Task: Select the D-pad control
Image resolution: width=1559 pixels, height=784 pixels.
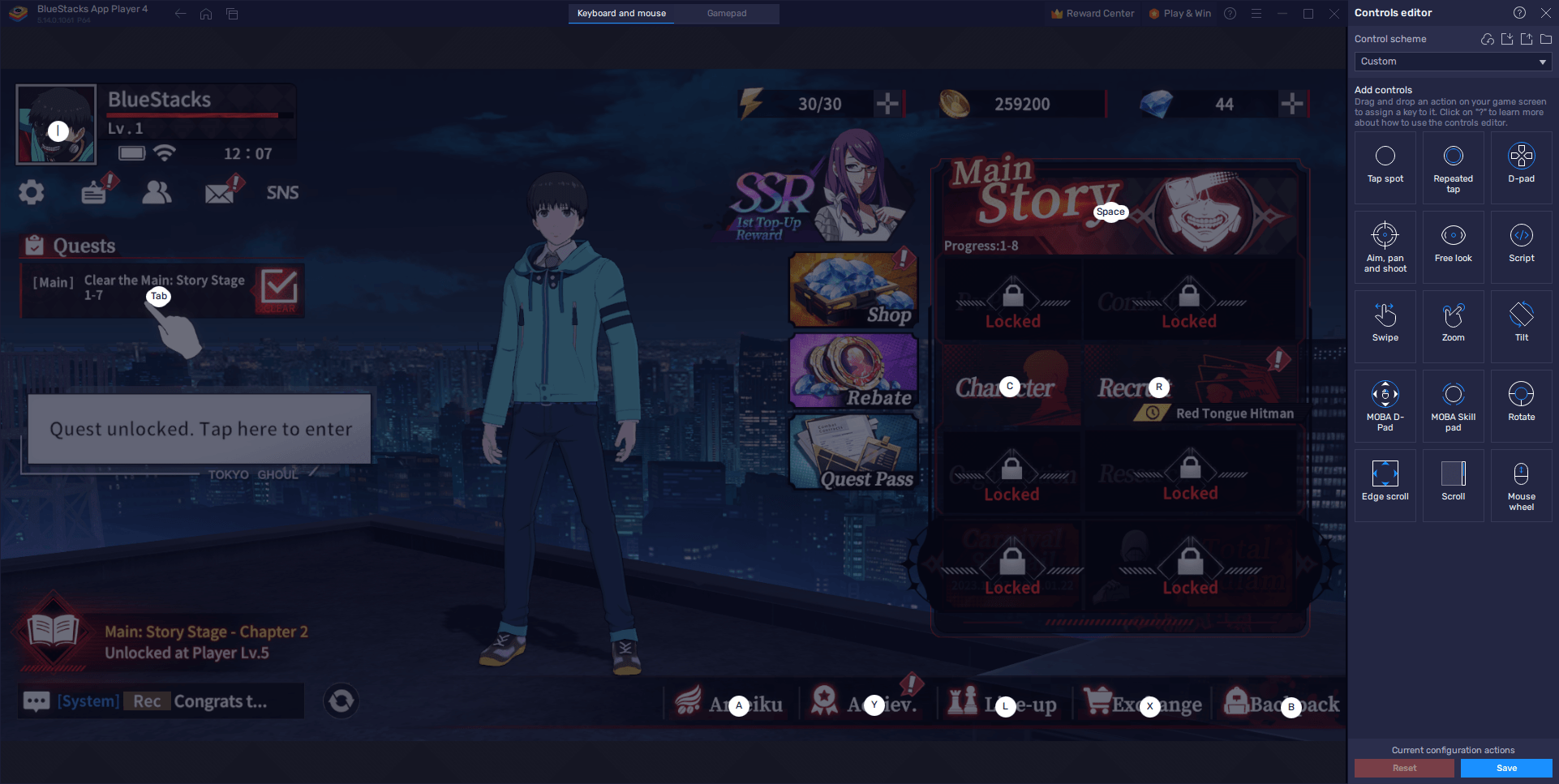Action: pyautogui.click(x=1521, y=167)
